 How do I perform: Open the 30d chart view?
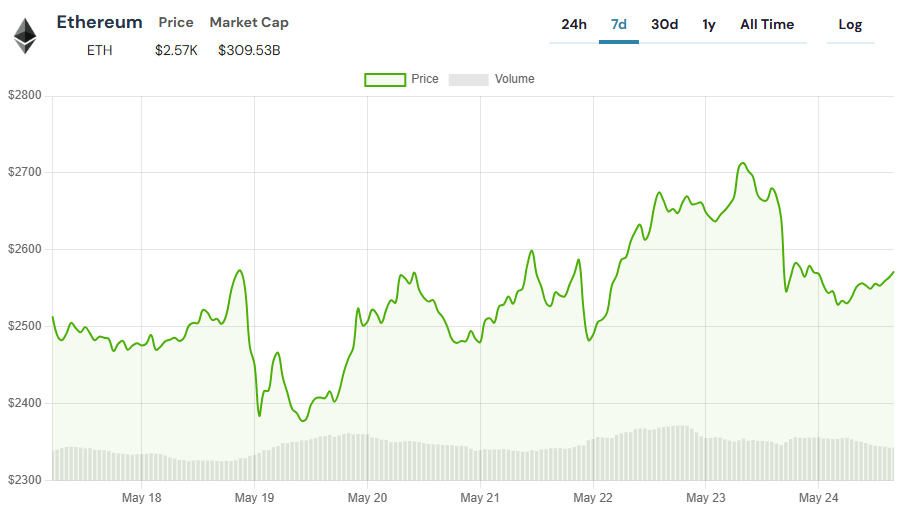point(664,25)
